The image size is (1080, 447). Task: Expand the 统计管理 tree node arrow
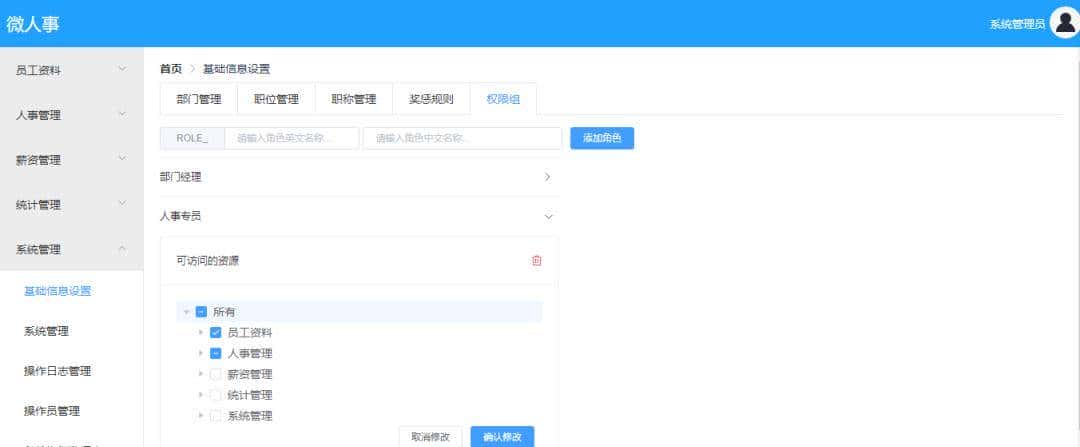pyautogui.click(x=200, y=395)
